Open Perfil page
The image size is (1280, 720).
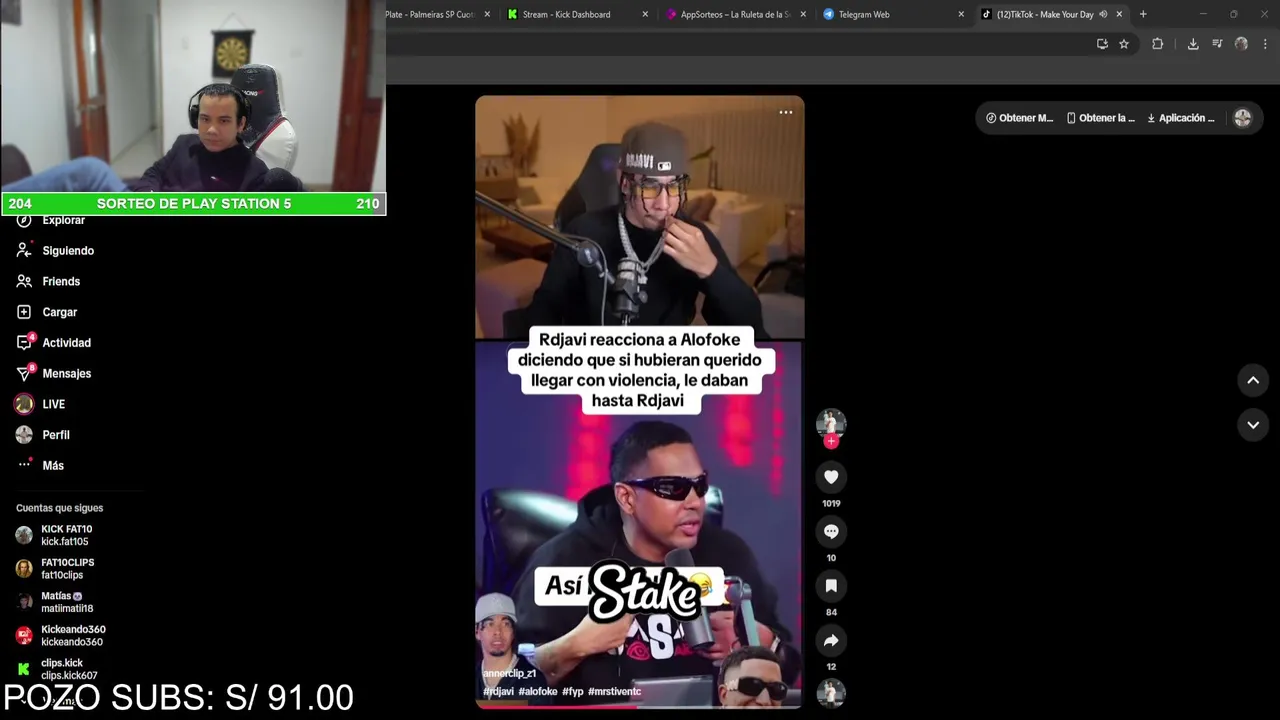[x=56, y=435]
